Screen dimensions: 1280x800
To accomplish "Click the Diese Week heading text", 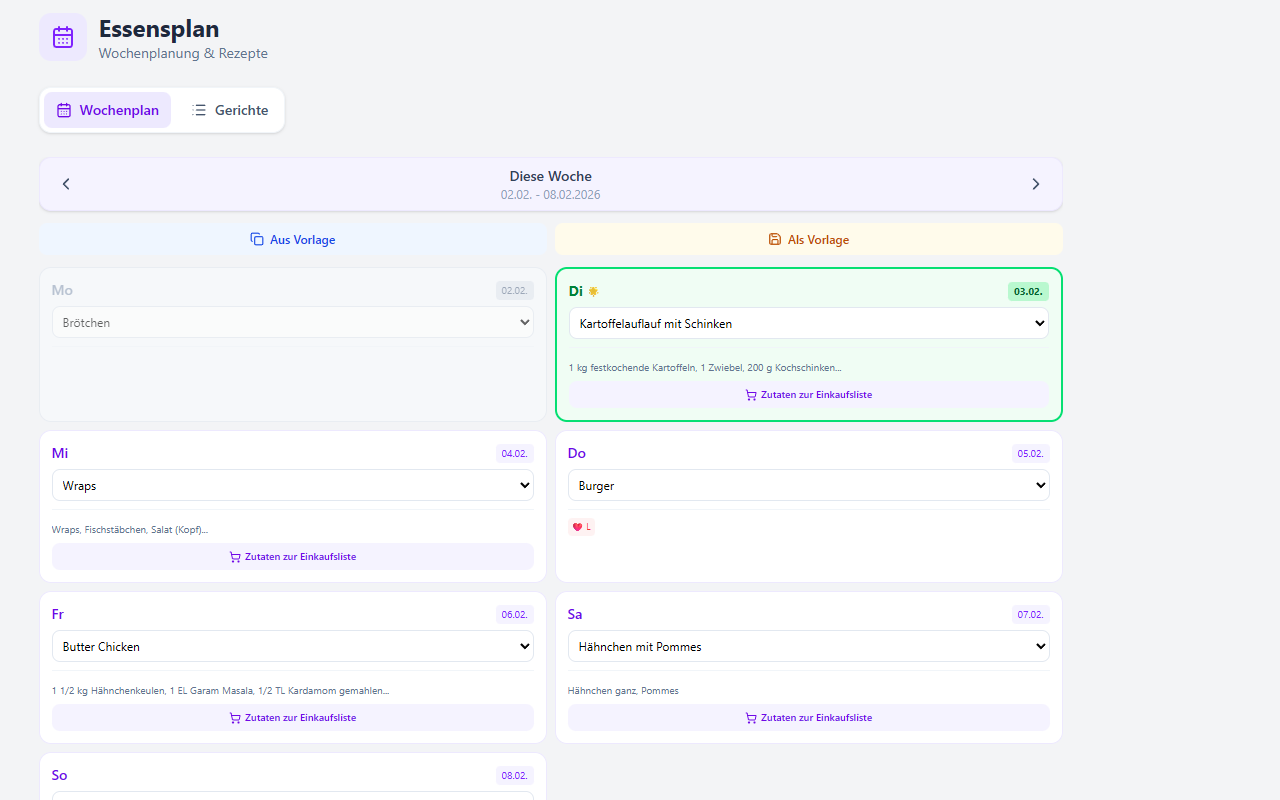I will [550, 176].
